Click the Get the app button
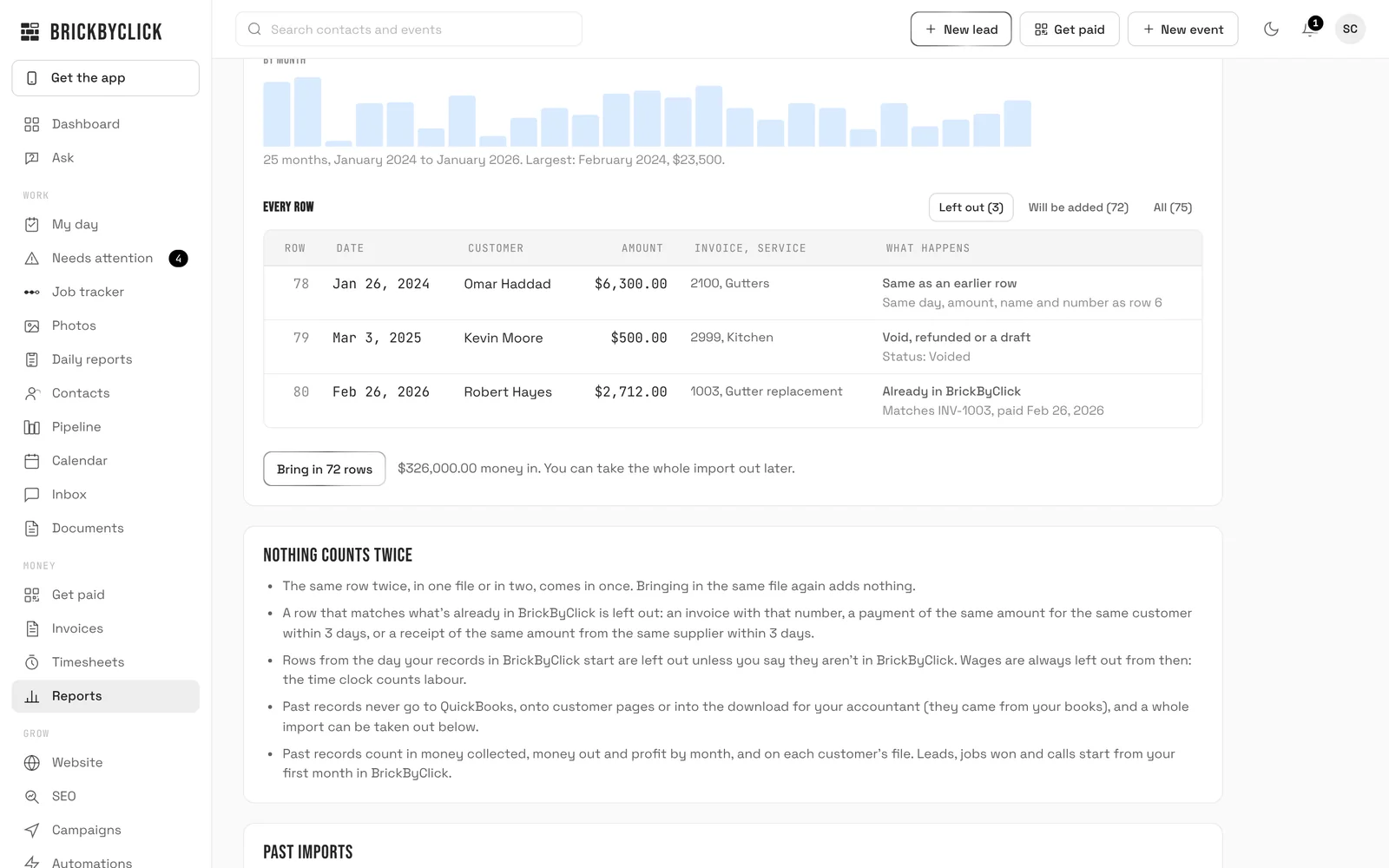This screenshot has height=868, width=1389. tap(106, 78)
